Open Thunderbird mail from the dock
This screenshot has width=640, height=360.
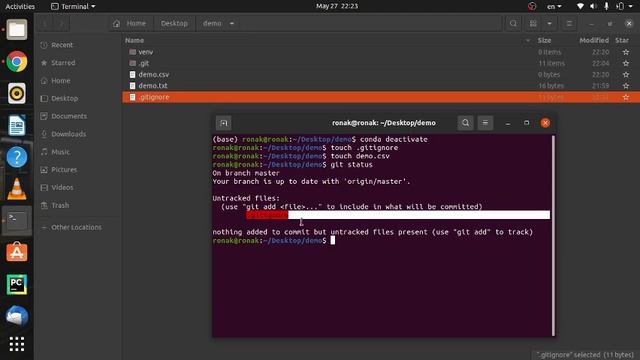click(x=17, y=316)
